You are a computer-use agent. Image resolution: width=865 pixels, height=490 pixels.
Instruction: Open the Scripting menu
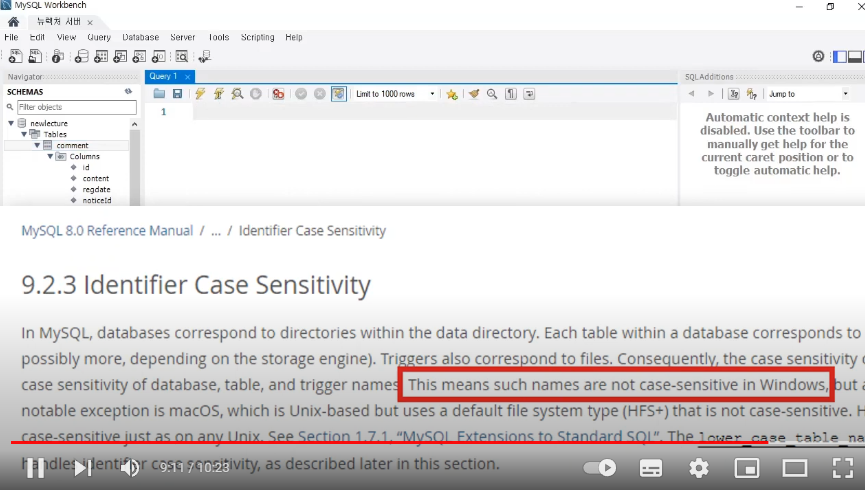coord(258,37)
